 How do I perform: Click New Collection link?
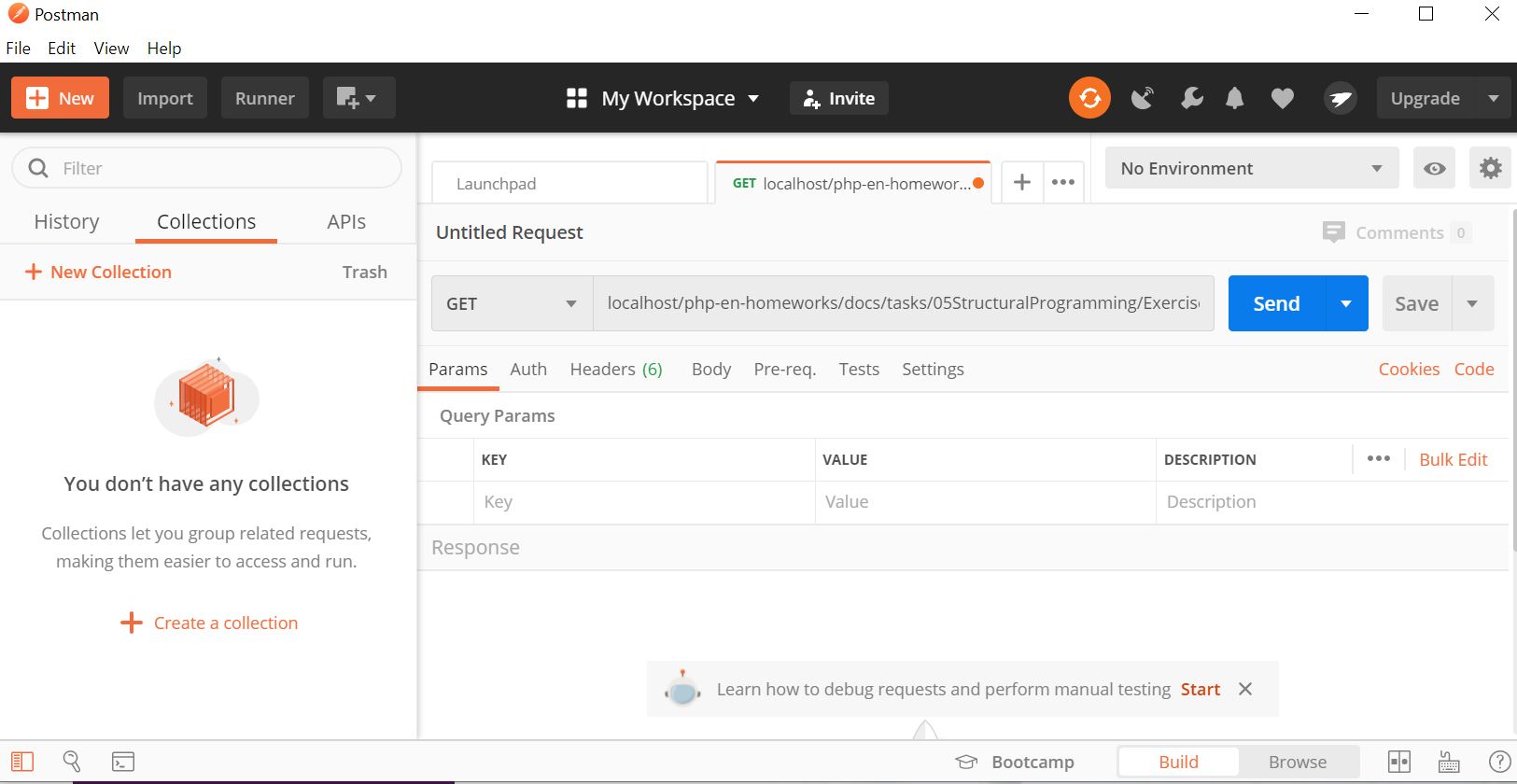98,272
